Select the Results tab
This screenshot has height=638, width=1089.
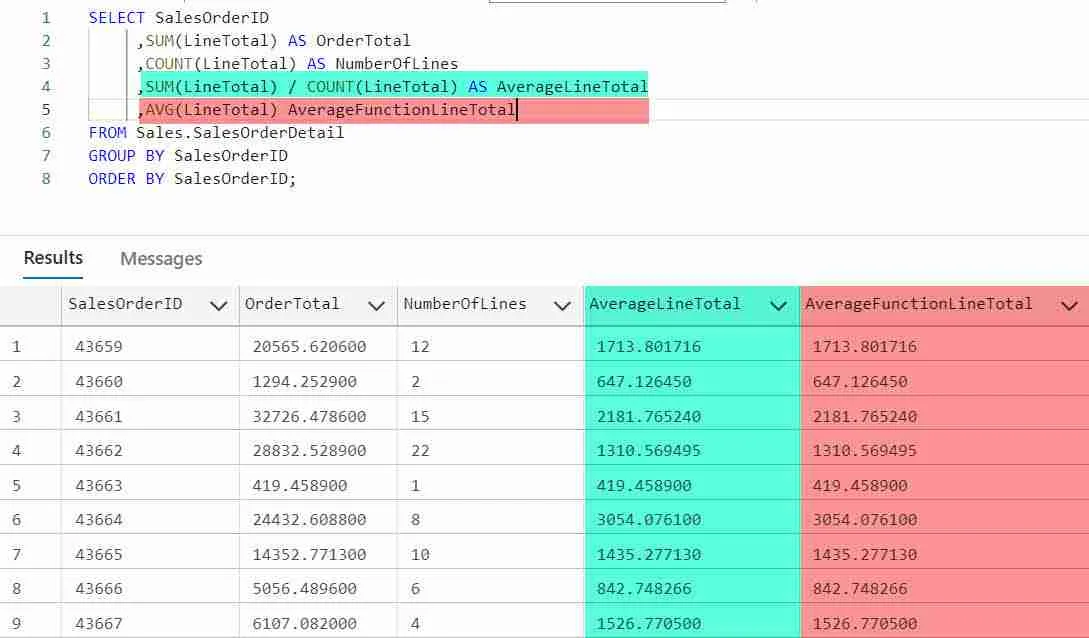point(53,258)
